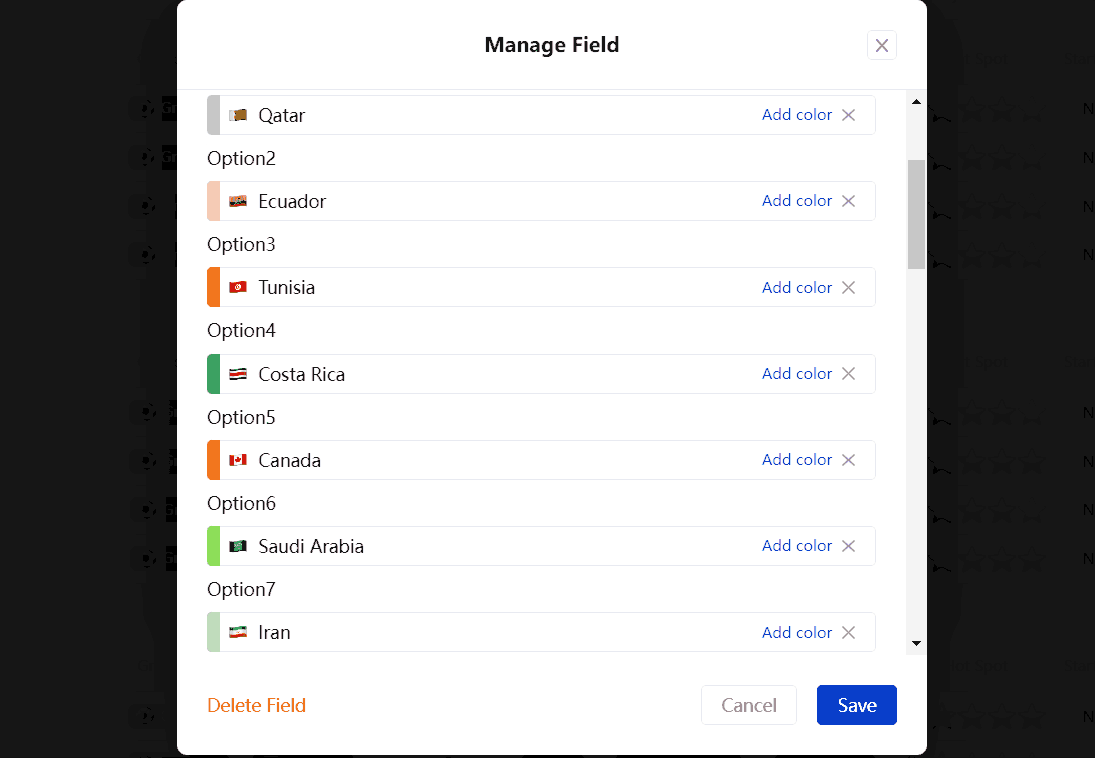Click the Qatar flag icon
Viewport: 1095px width, 758px height.
(238, 114)
